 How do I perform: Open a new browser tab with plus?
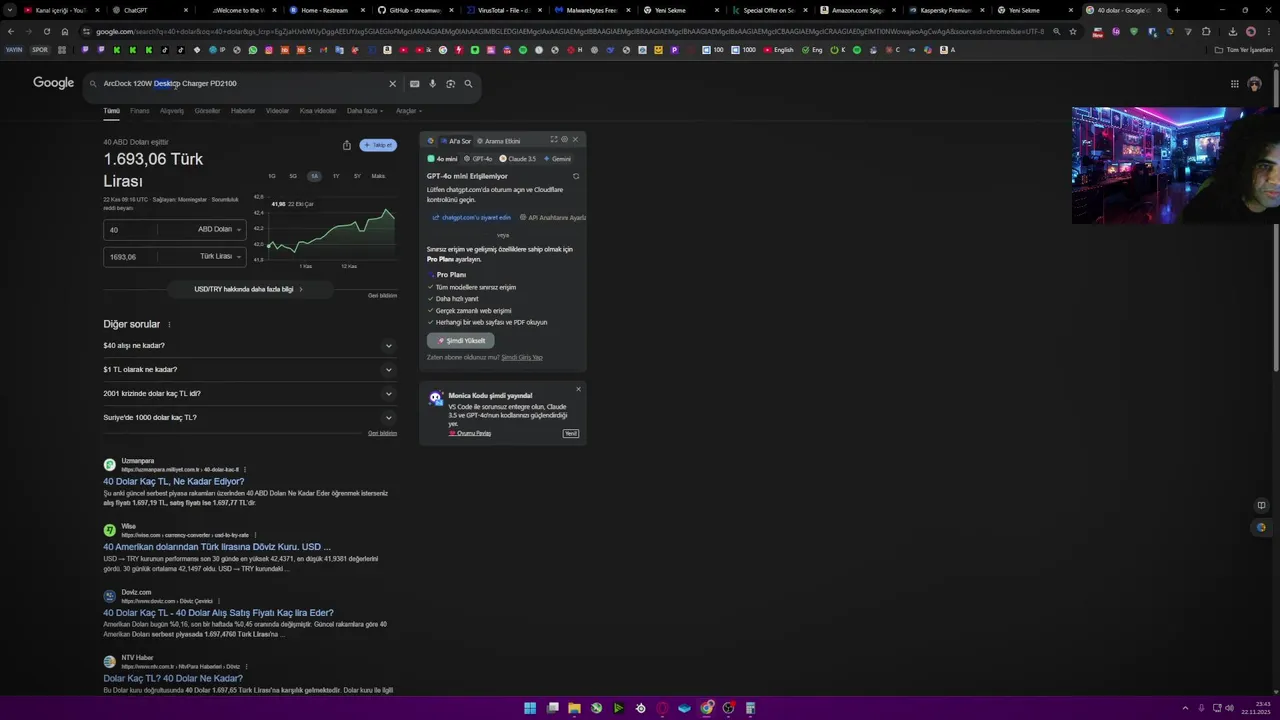(x=1177, y=10)
